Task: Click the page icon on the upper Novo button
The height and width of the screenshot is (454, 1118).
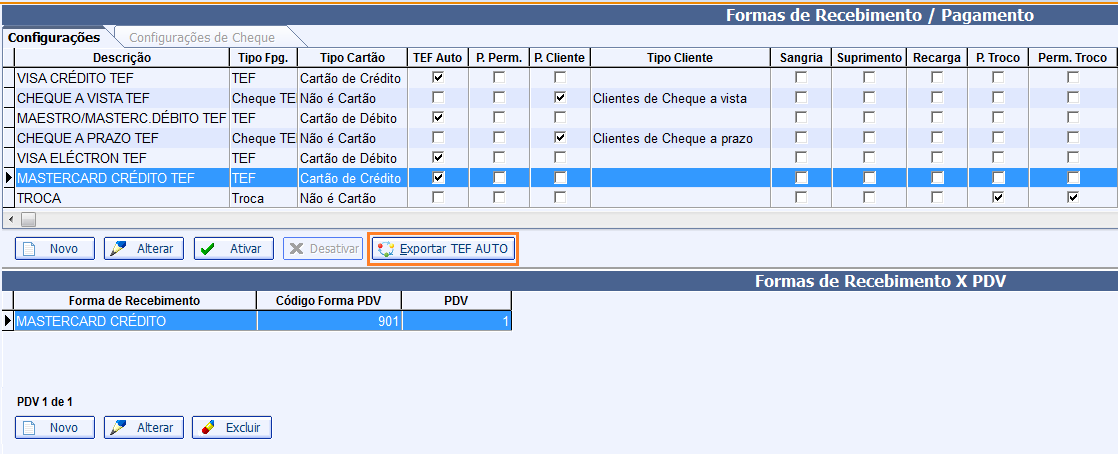Action: tap(30, 249)
